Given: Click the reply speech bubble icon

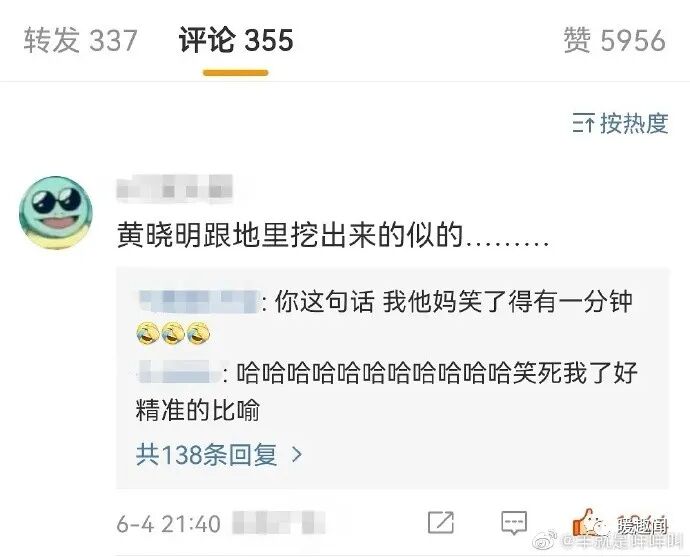Looking at the screenshot, I should pos(514,523).
